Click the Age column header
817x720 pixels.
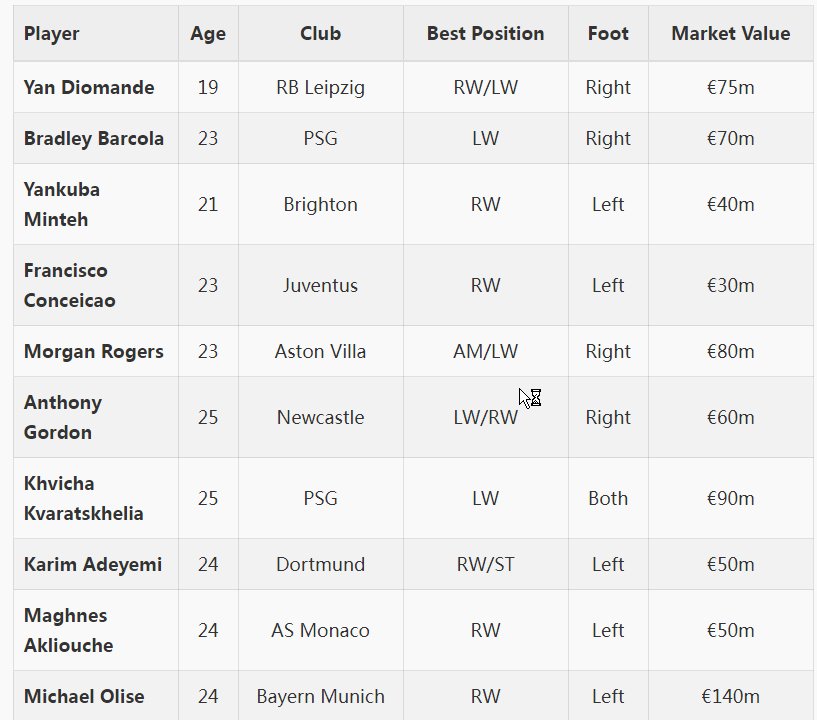click(208, 33)
